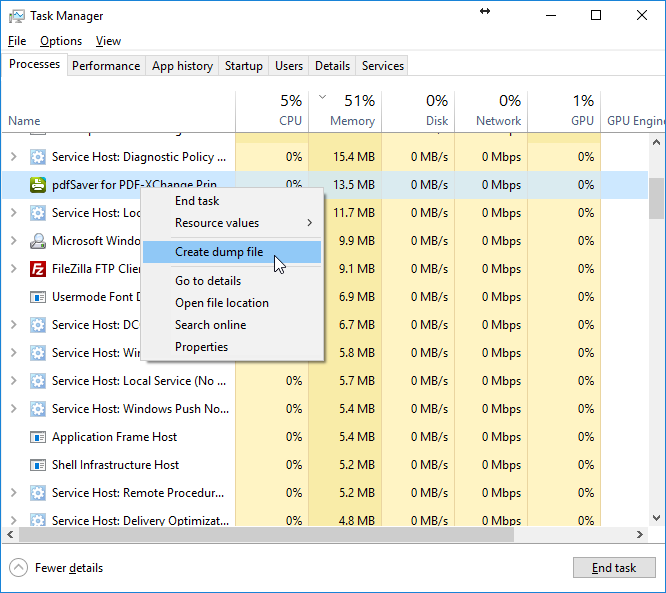
Task: Open the File menu
Action: 17,41
